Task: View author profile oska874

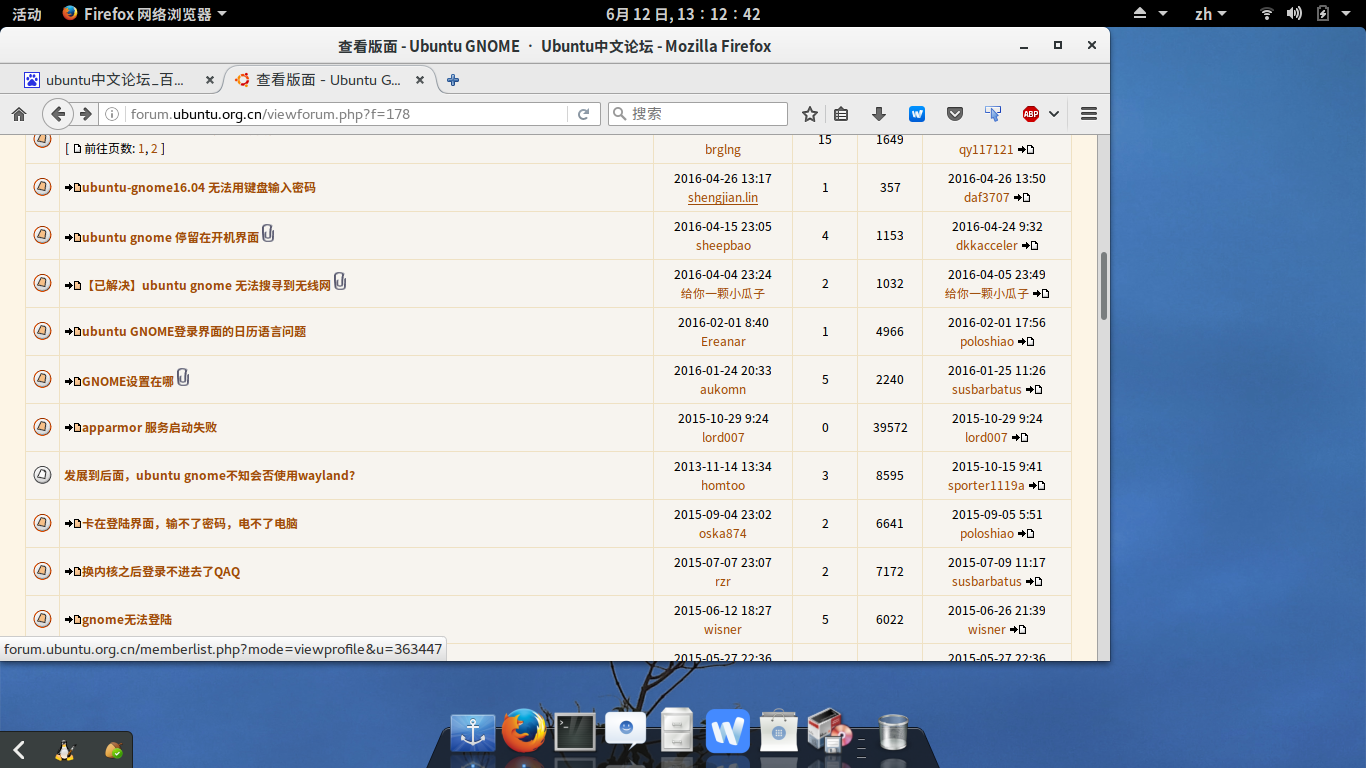Action: [723, 533]
